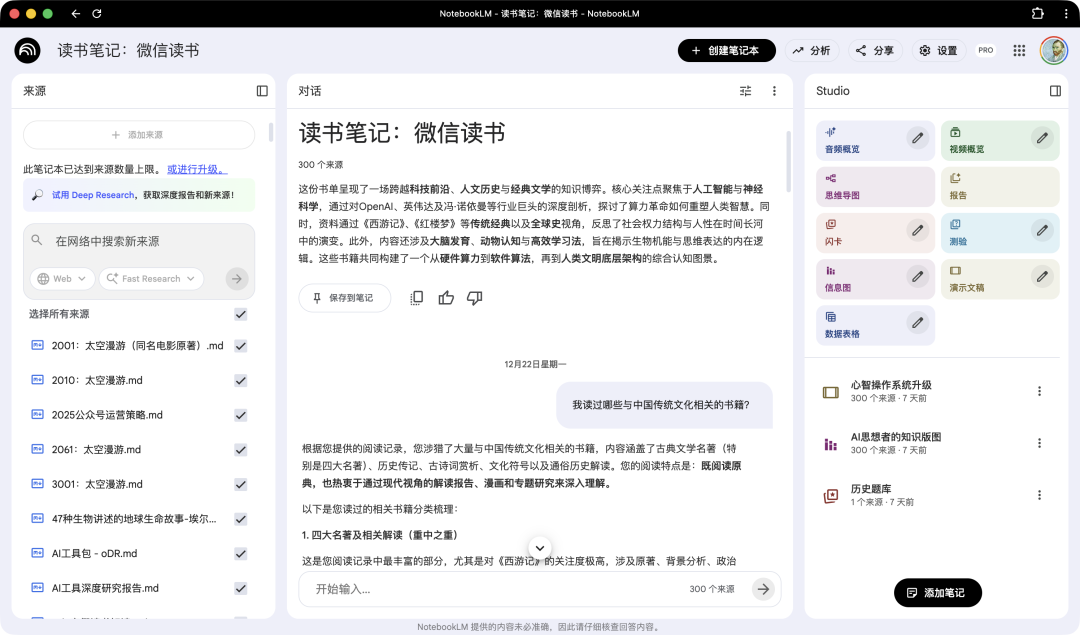Open the 设置 settings button
The image size is (1080, 635).
tap(939, 50)
